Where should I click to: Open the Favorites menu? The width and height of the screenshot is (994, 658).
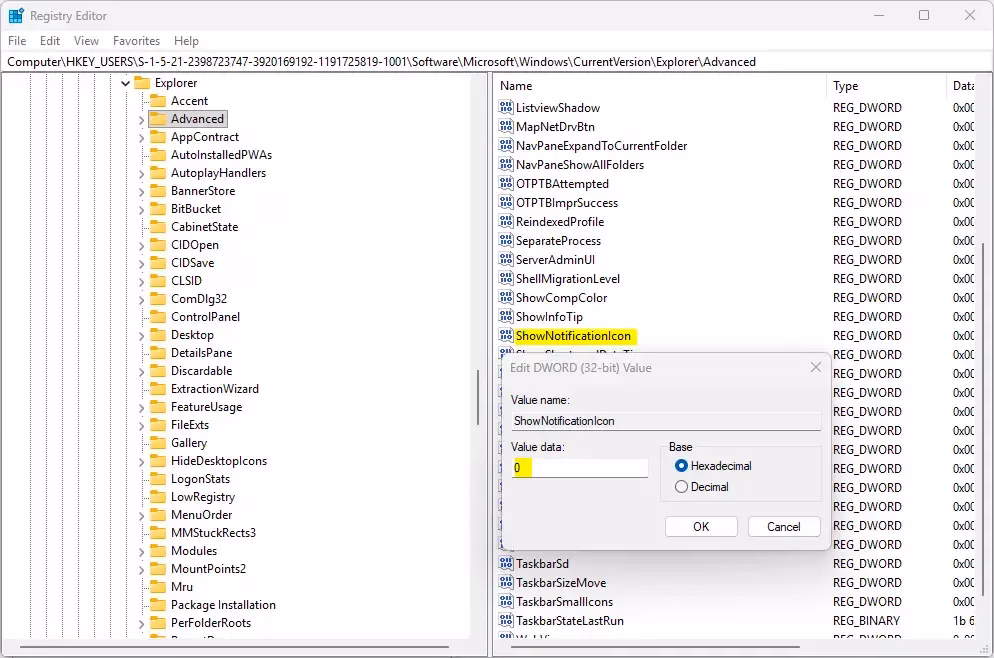coord(136,41)
